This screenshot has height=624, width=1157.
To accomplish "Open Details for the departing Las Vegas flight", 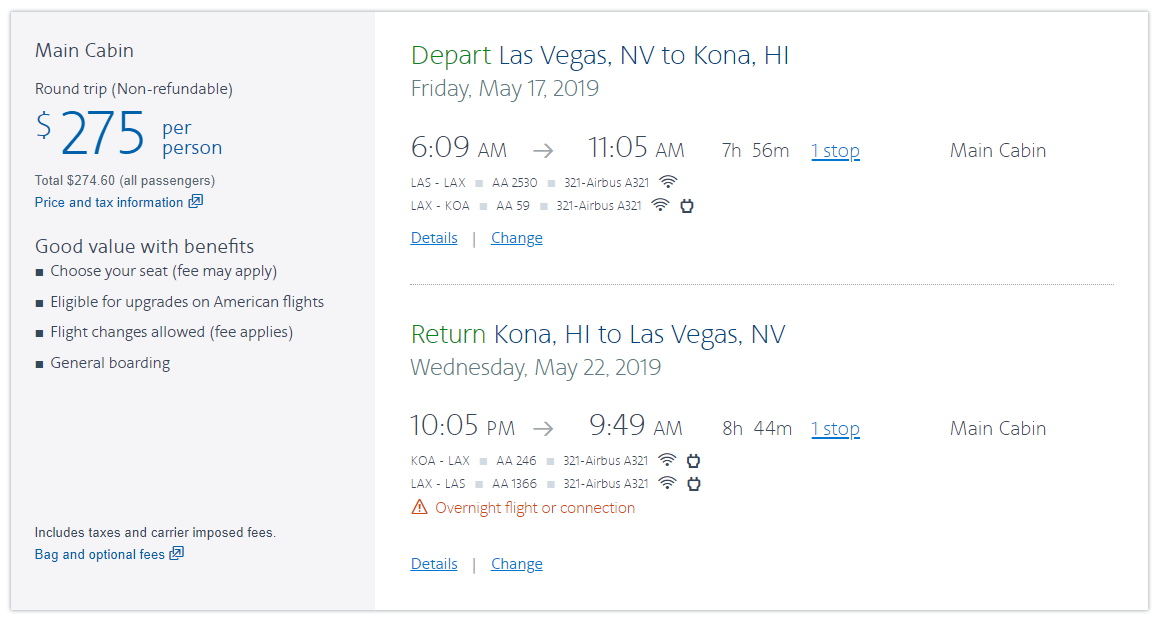I will [x=434, y=238].
